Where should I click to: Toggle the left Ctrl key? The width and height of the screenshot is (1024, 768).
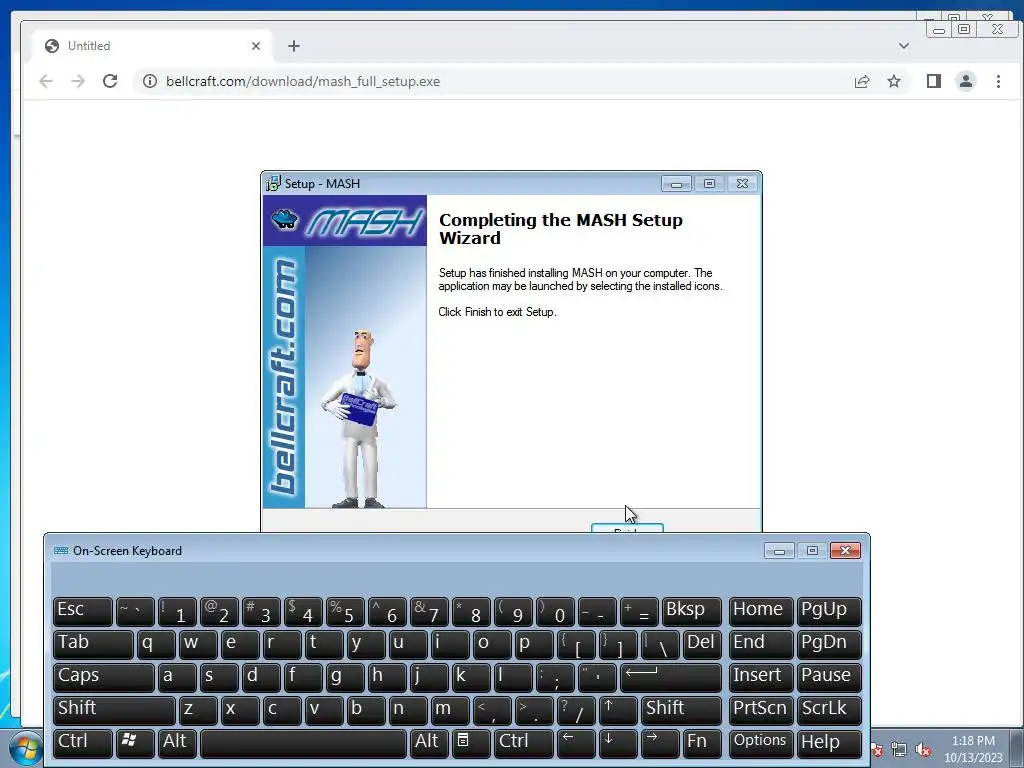pos(83,743)
